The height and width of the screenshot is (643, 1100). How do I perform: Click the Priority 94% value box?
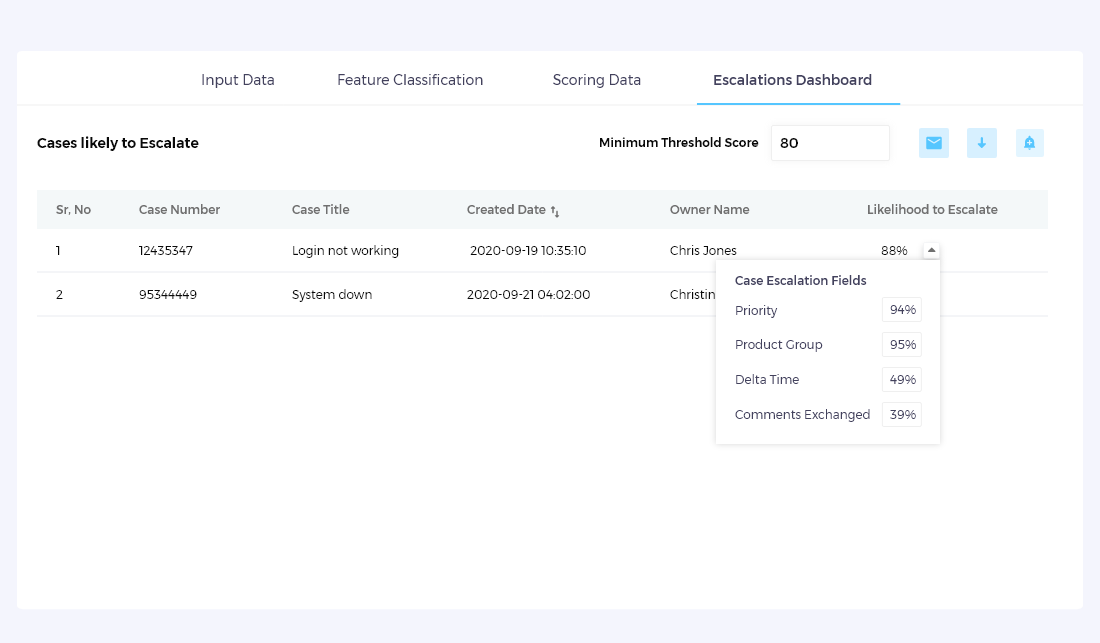tap(902, 310)
